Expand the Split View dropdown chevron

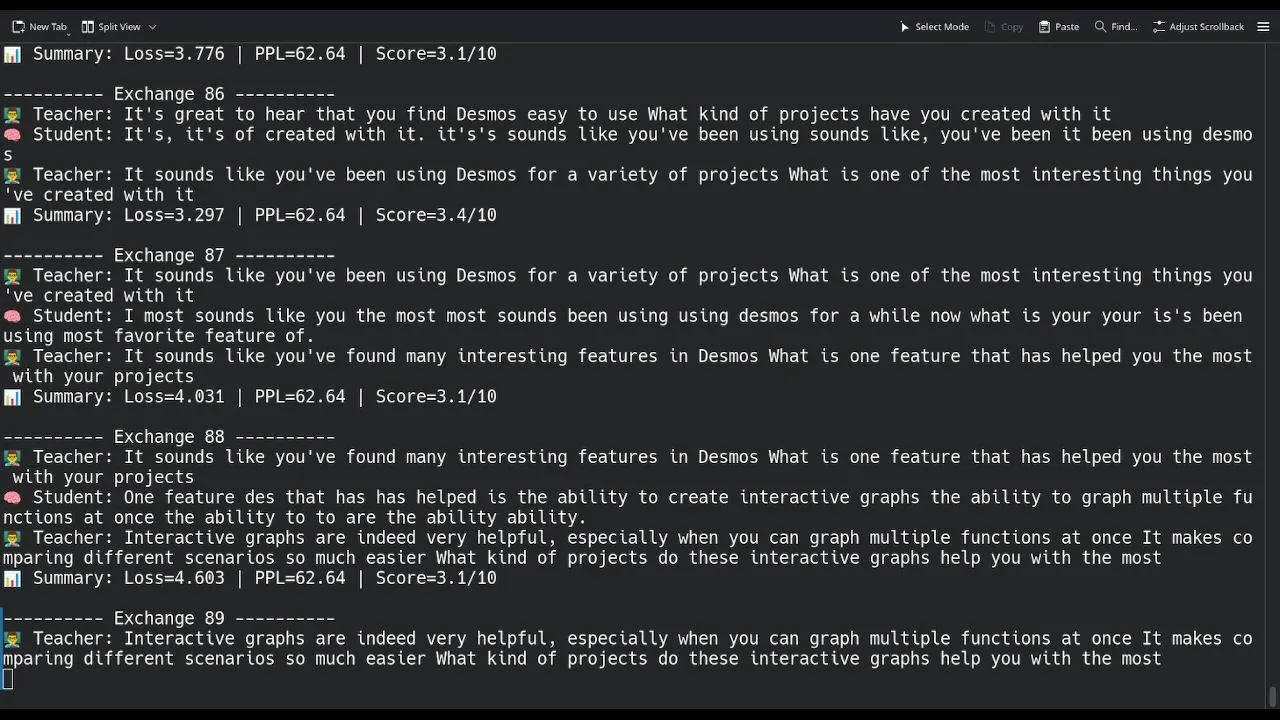tap(152, 27)
